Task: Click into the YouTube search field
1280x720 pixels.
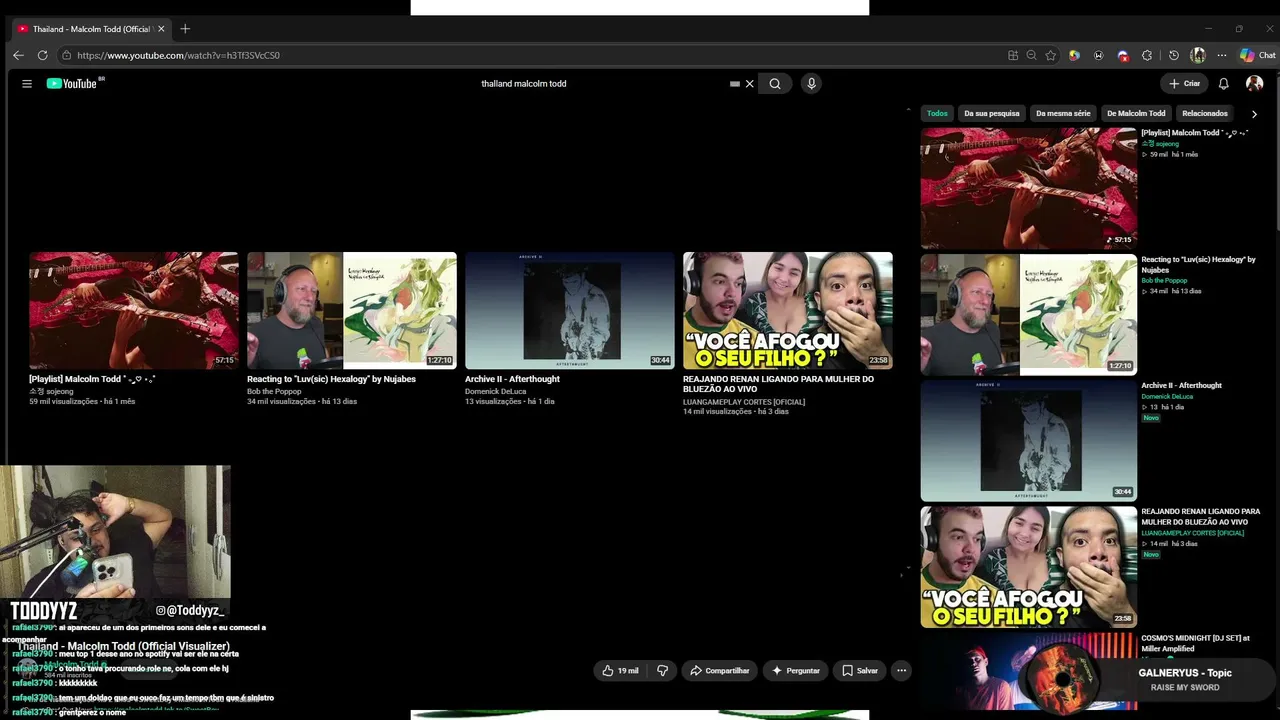Action: (600, 84)
